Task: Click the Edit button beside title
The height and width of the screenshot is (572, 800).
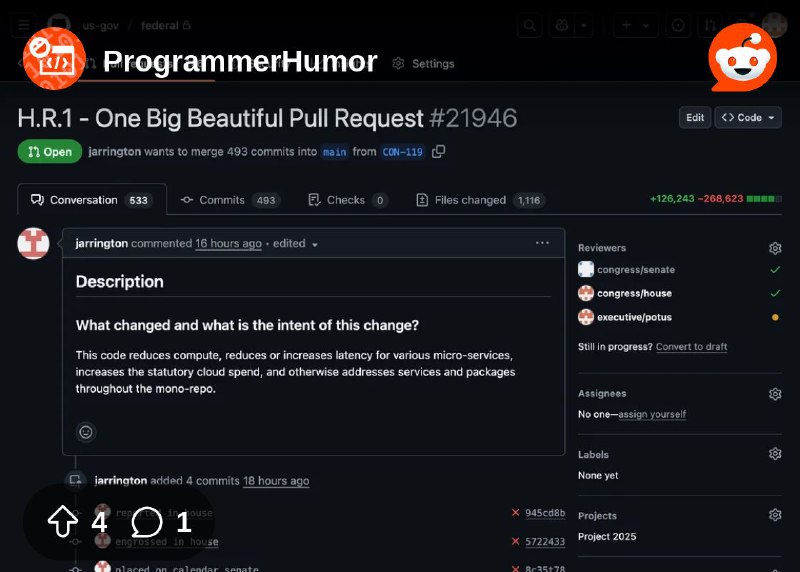Action: click(695, 117)
